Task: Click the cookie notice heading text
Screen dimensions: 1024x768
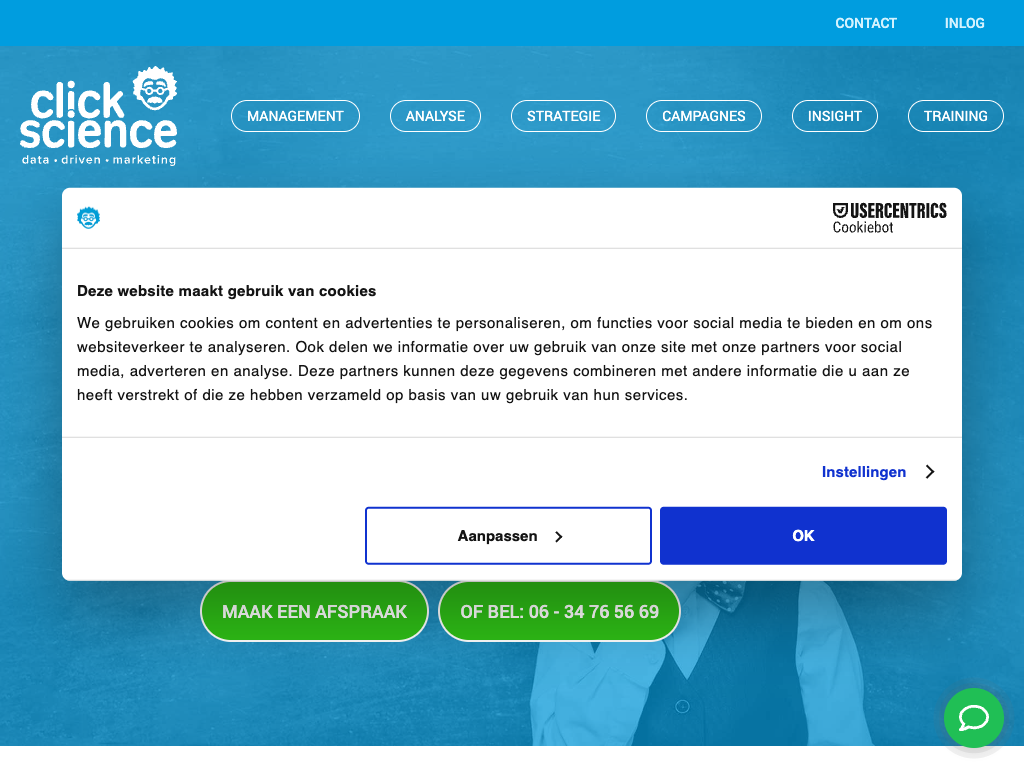Action: click(227, 291)
